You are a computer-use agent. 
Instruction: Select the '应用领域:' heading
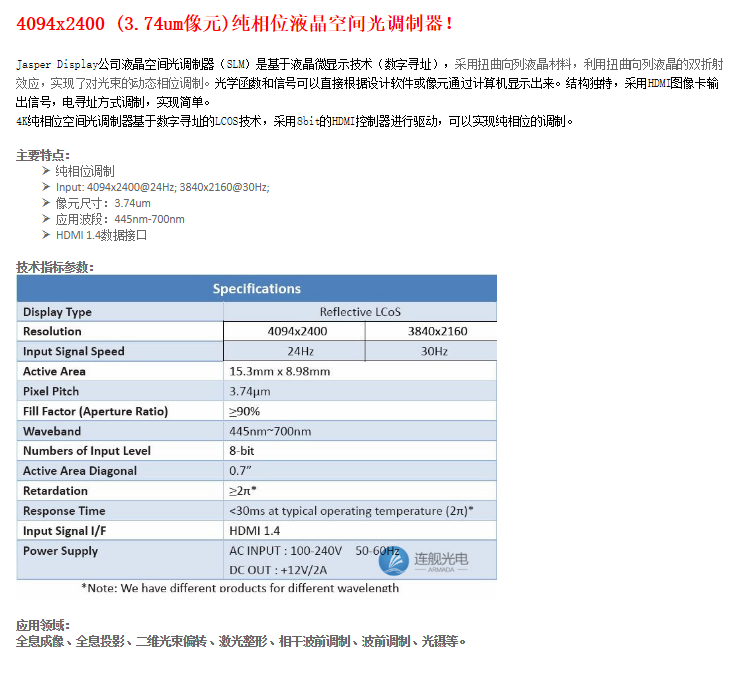point(43,625)
